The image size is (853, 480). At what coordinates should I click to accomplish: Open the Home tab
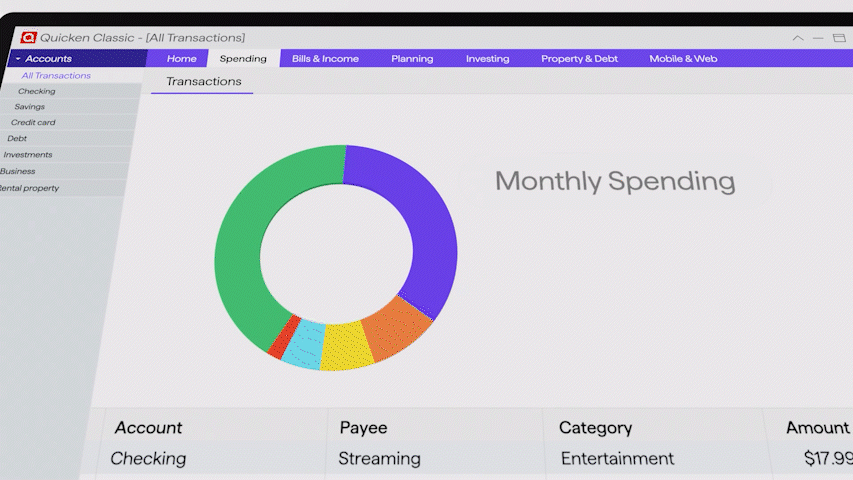click(x=182, y=58)
